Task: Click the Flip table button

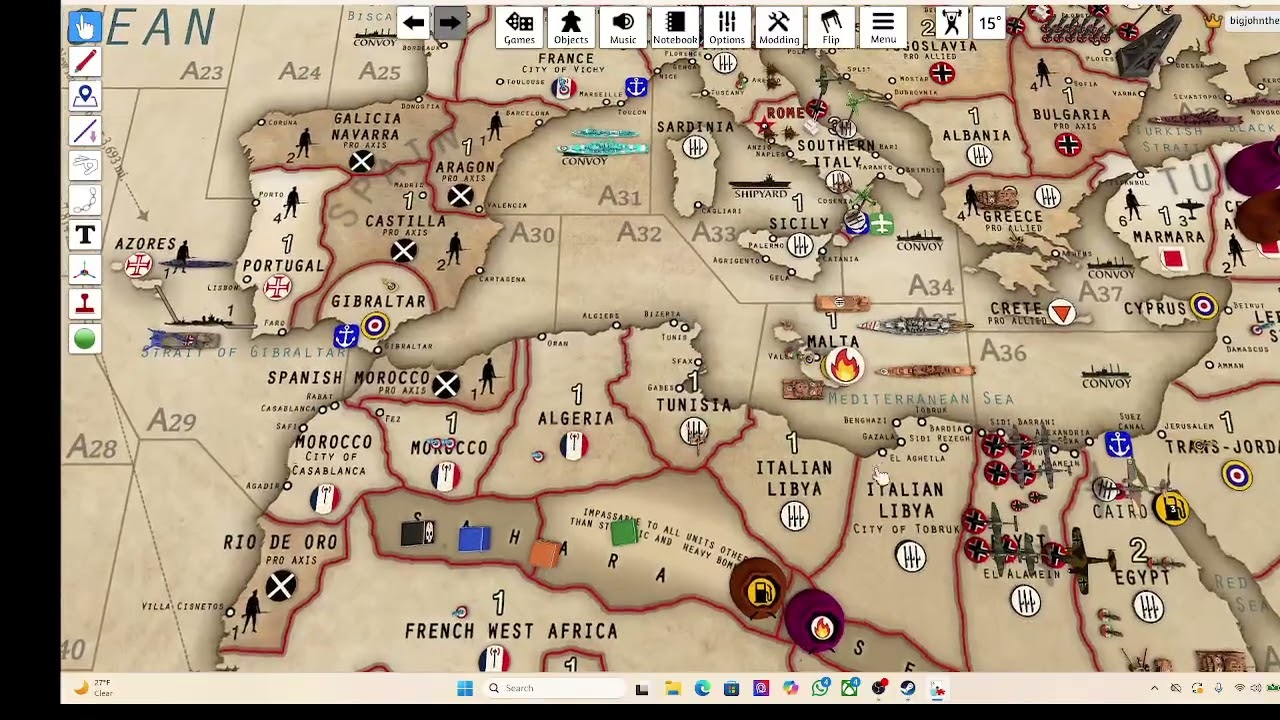Action: pos(831,28)
